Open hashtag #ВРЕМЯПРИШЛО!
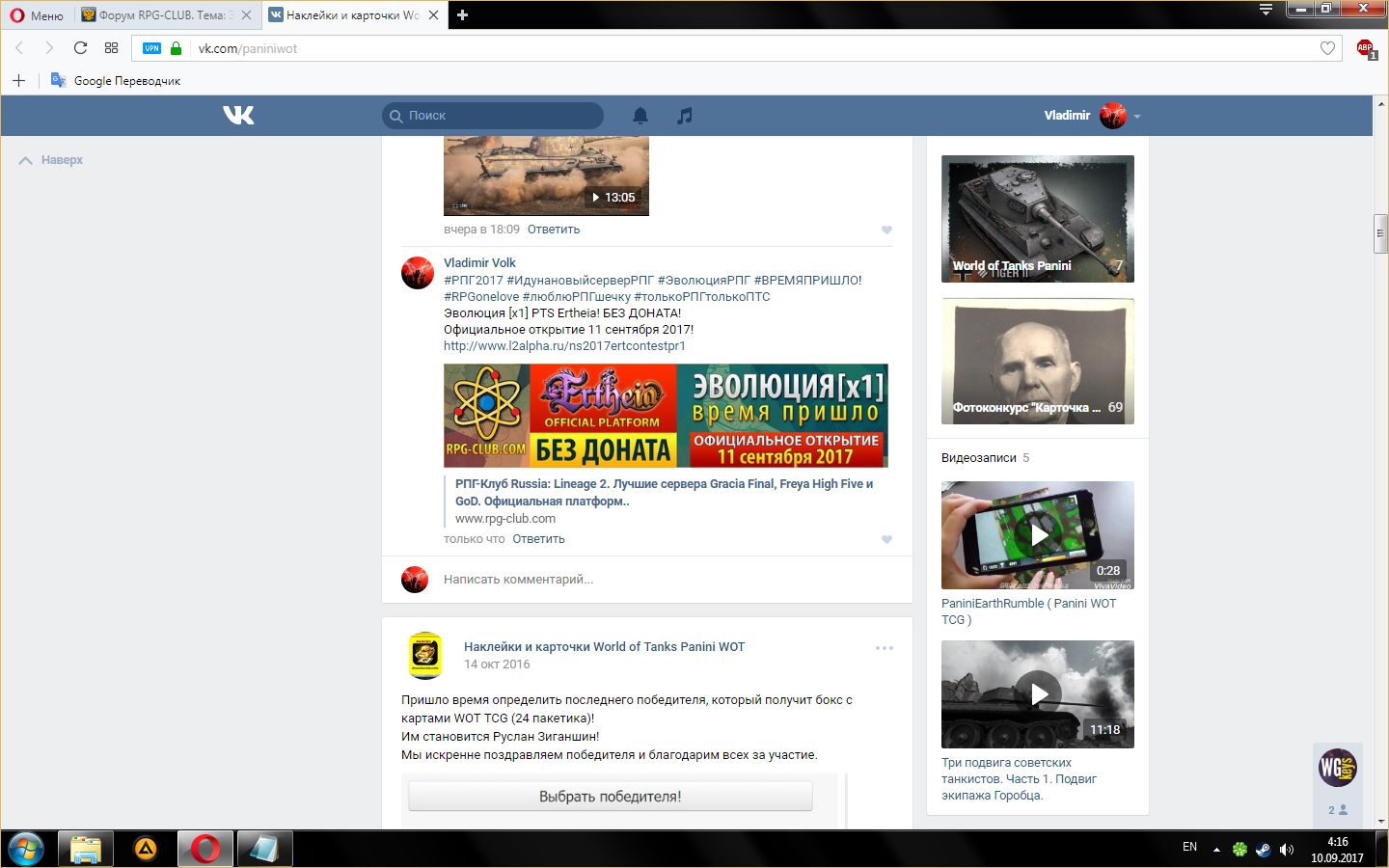The image size is (1389, 868). 807,280
